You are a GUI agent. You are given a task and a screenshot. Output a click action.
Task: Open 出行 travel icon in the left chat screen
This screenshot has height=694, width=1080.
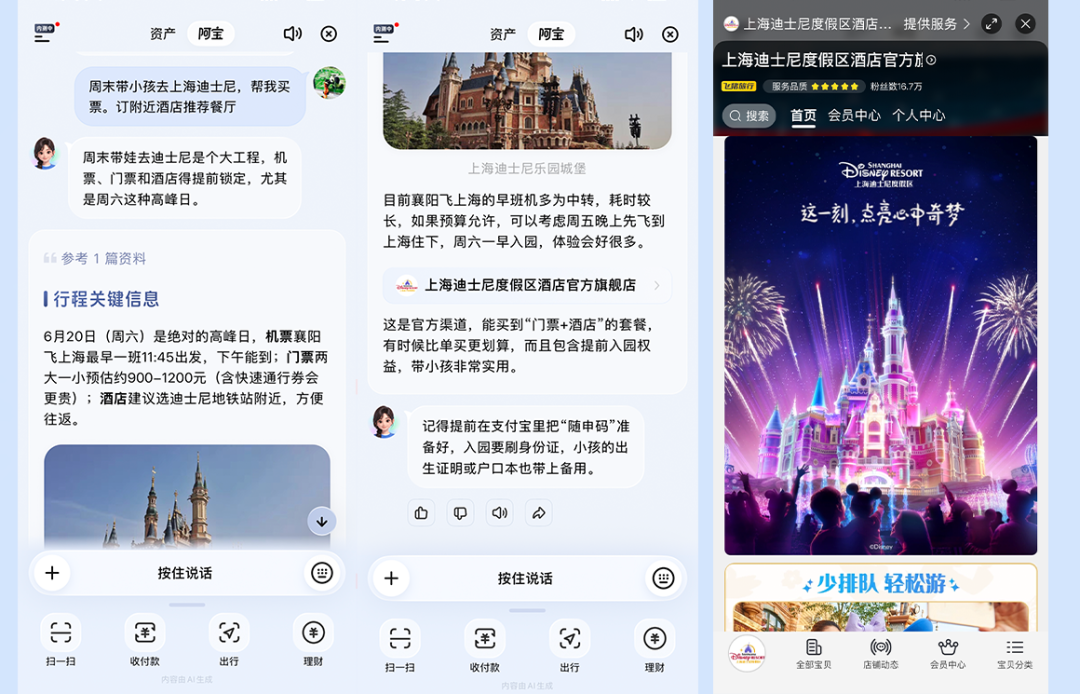point(229,632)
